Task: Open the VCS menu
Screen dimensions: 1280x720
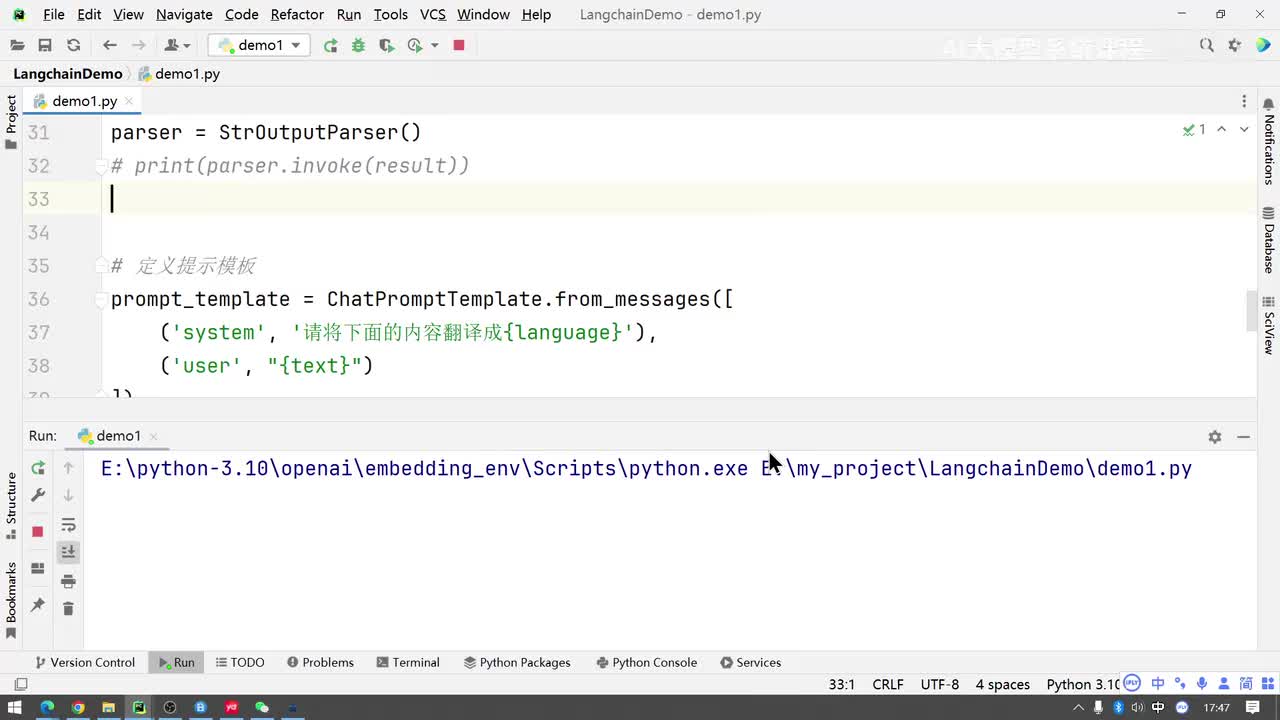Action: [433, 14]
